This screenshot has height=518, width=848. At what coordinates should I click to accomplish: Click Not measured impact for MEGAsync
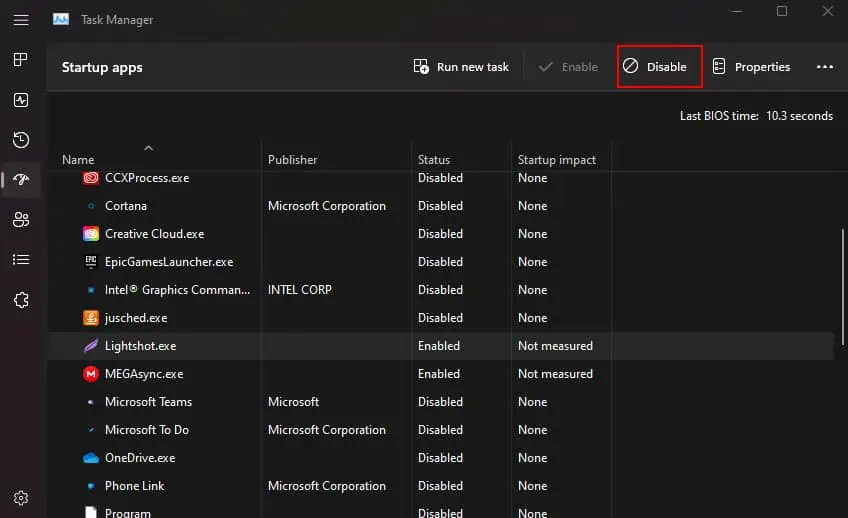(555, 374)
